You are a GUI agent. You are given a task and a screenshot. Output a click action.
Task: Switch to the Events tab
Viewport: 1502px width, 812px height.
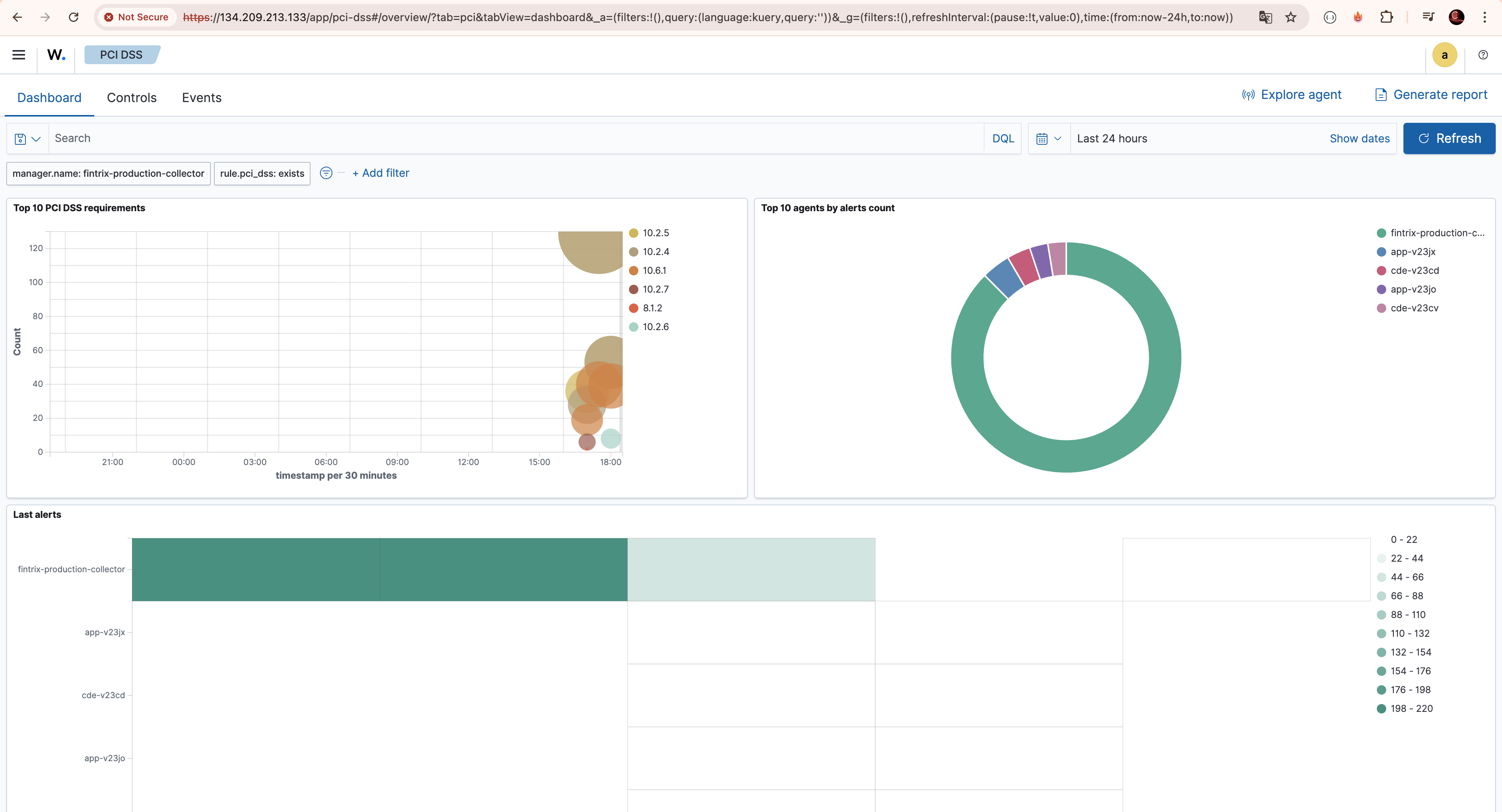coord(202,97)
